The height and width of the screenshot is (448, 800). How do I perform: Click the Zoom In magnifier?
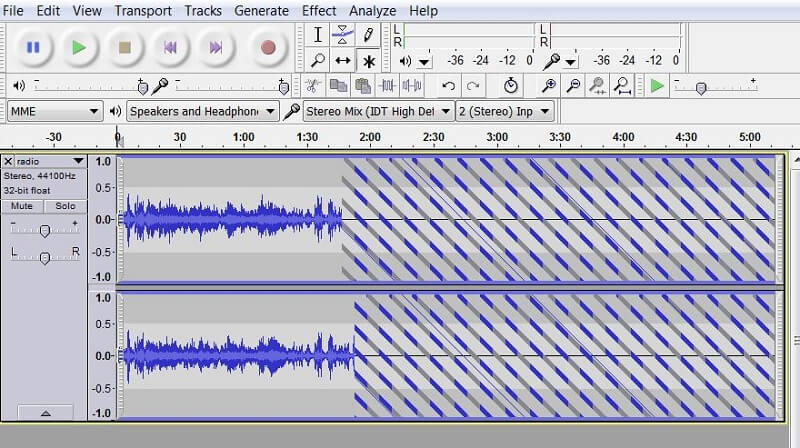(x=549, y=86)
